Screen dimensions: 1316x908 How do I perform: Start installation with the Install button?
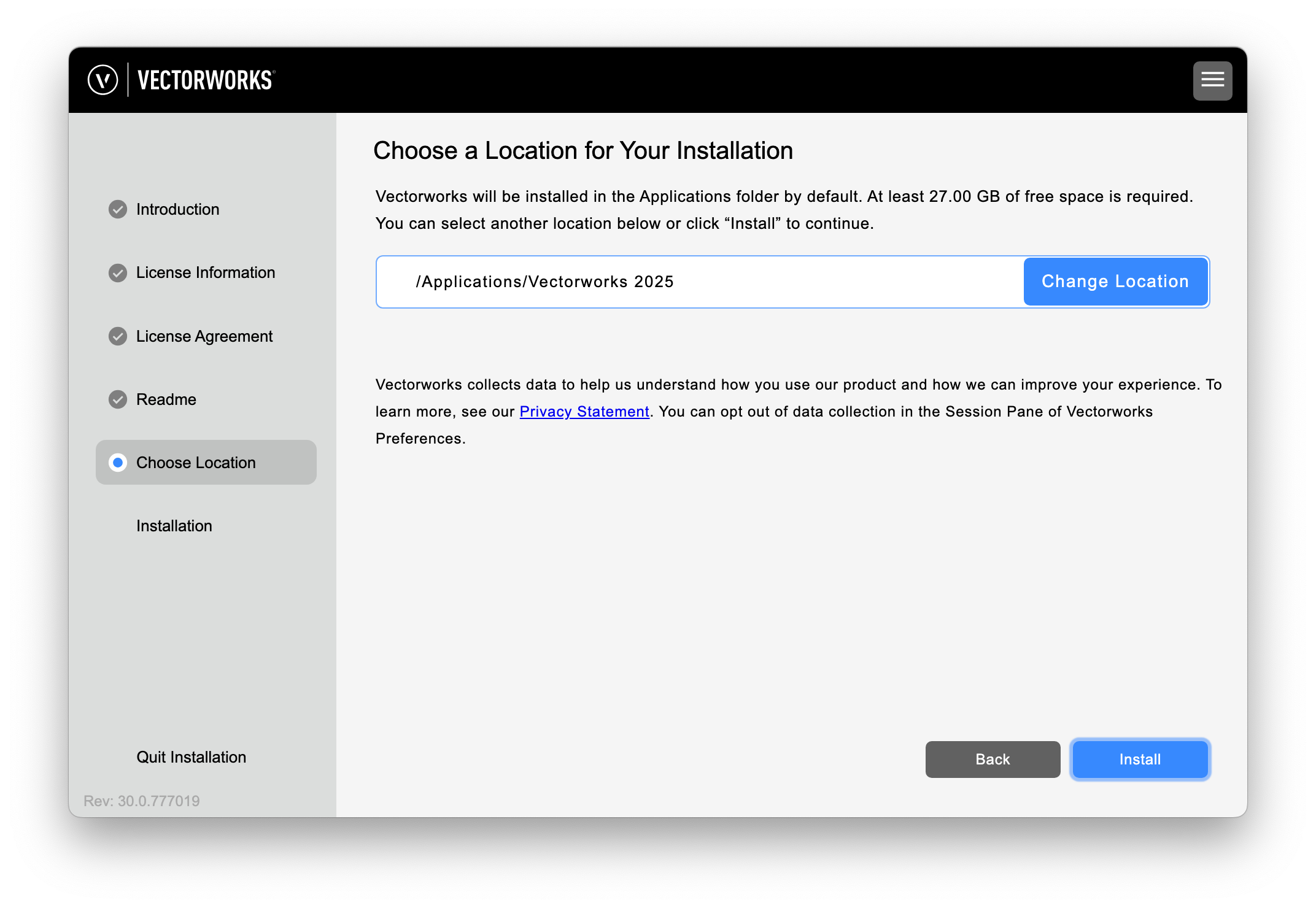click(1140, 760)
